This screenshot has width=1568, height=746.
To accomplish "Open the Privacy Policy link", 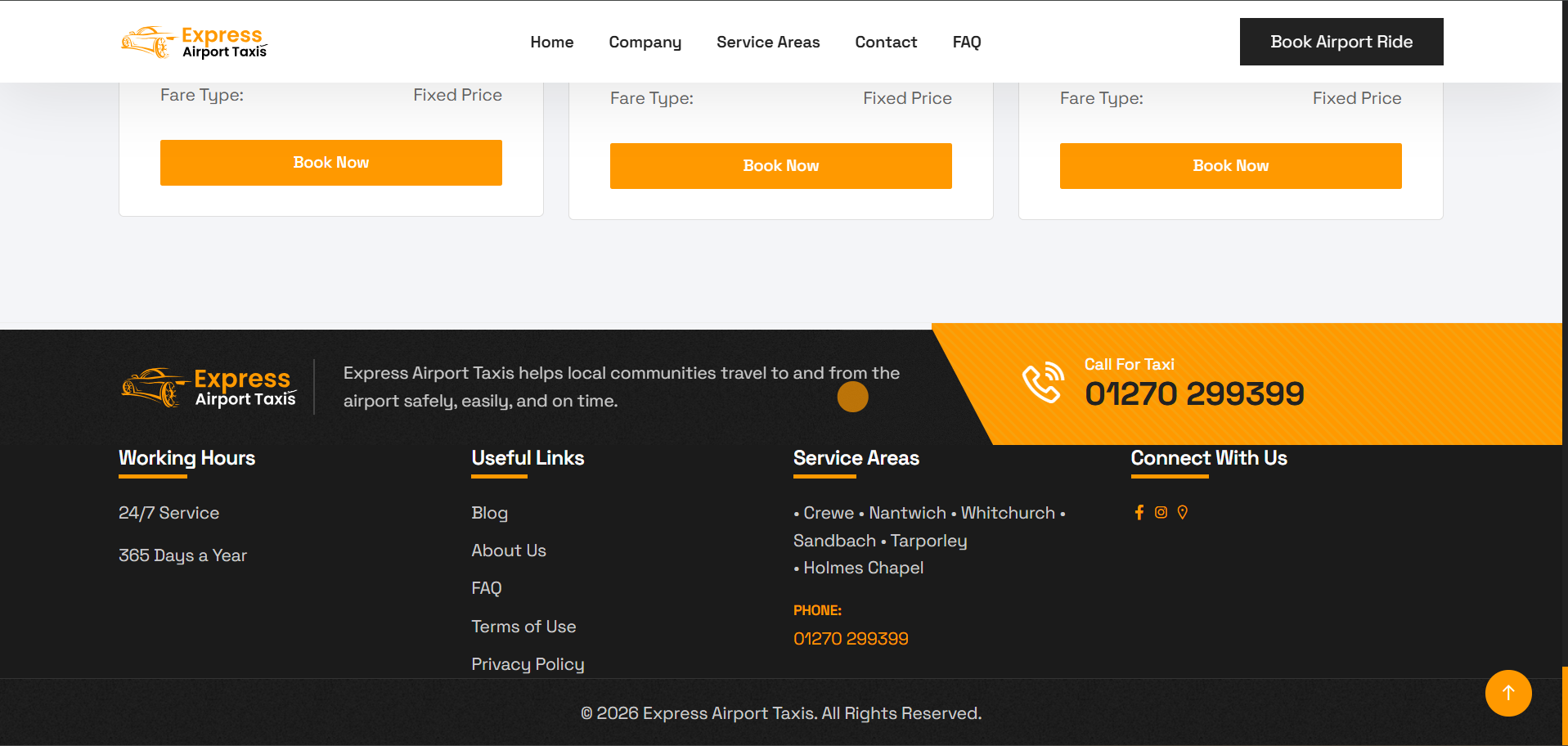I will pos(528,664).
